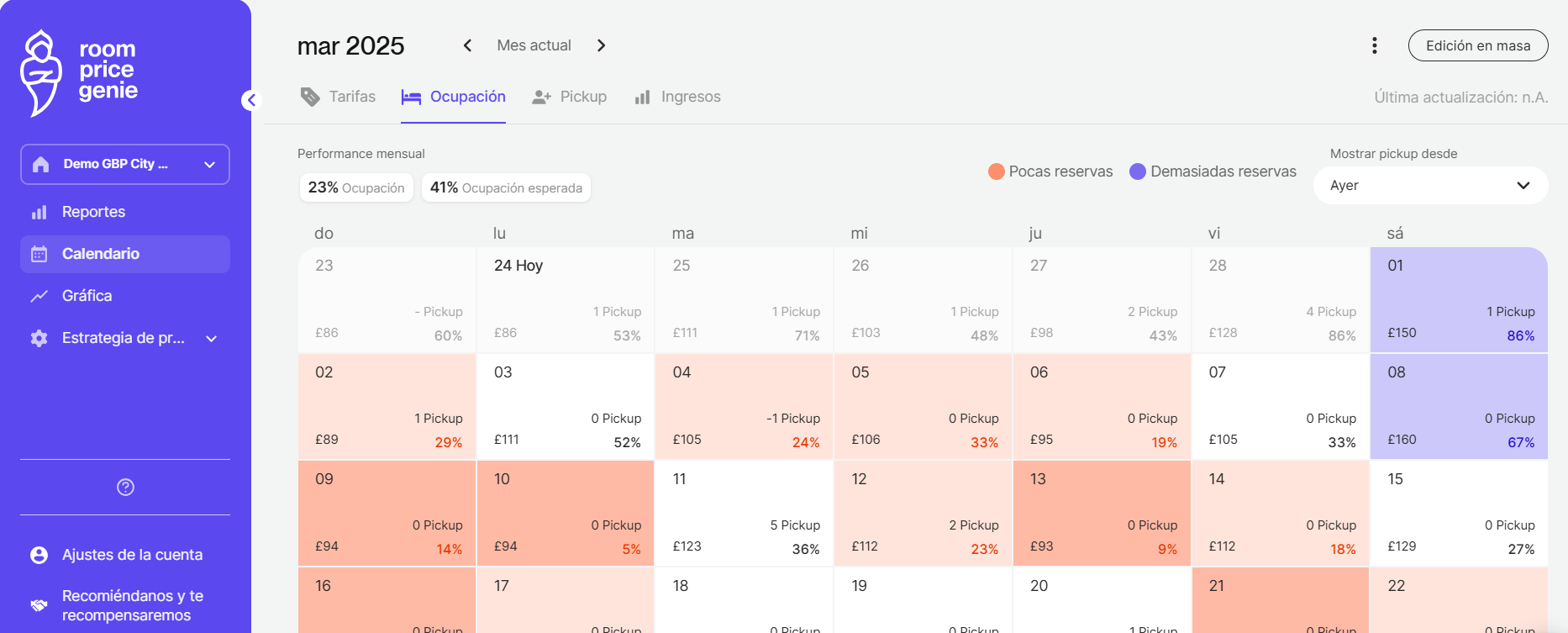
Task: Click the Performance mensual label
Action: pos(361,154)
